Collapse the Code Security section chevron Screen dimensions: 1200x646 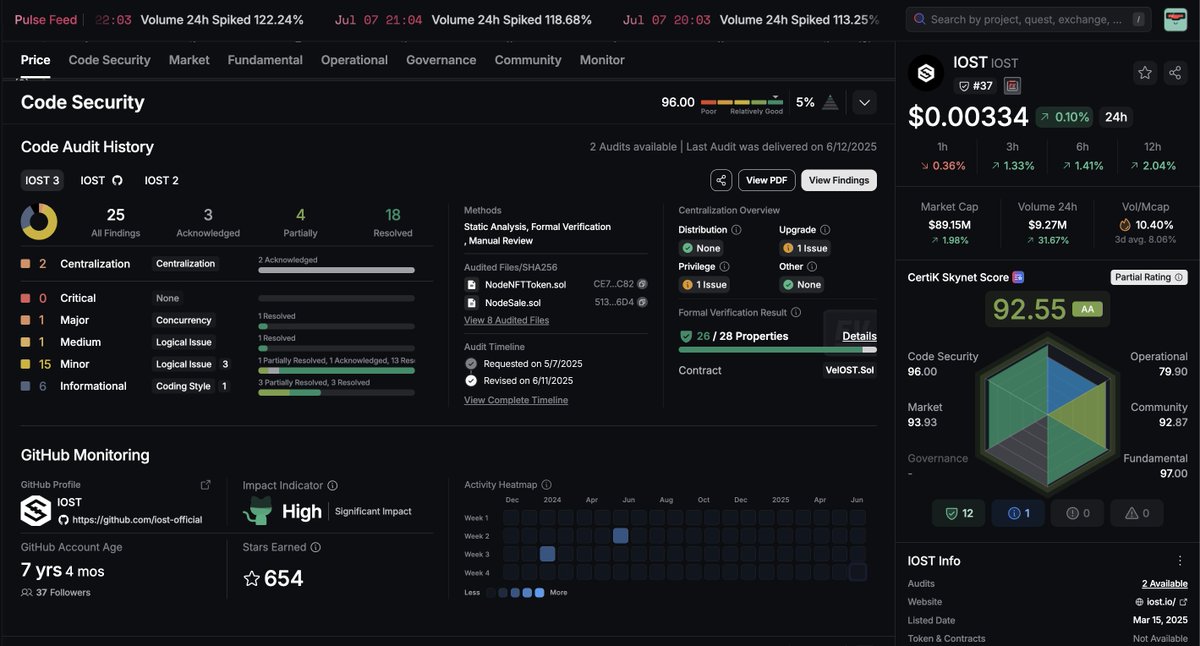pyautogui.click(x=864, y=102)
